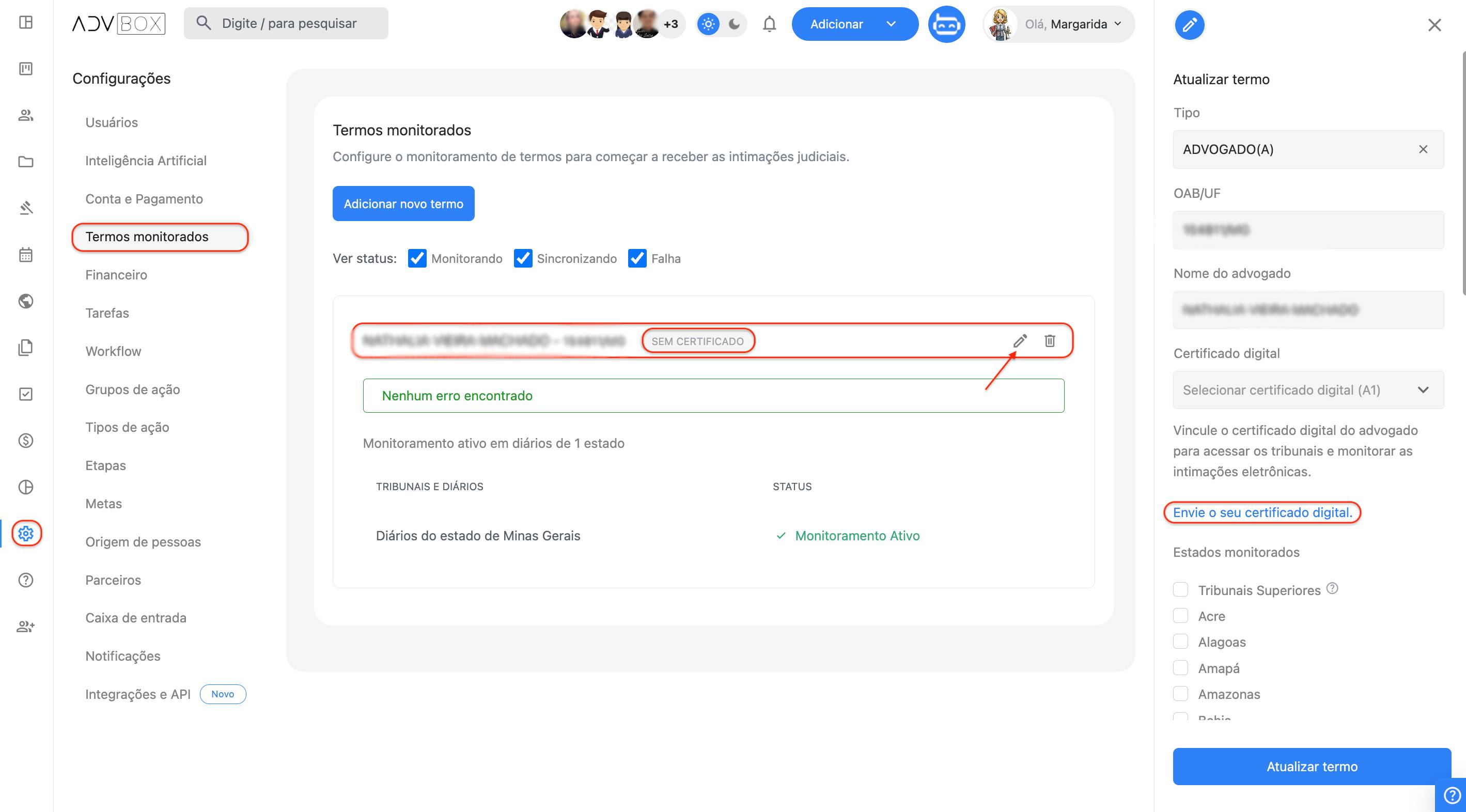Delete the monitored term with trash icon
1466x812 pixels.
pyautogui.click(x=1050, y=341)
